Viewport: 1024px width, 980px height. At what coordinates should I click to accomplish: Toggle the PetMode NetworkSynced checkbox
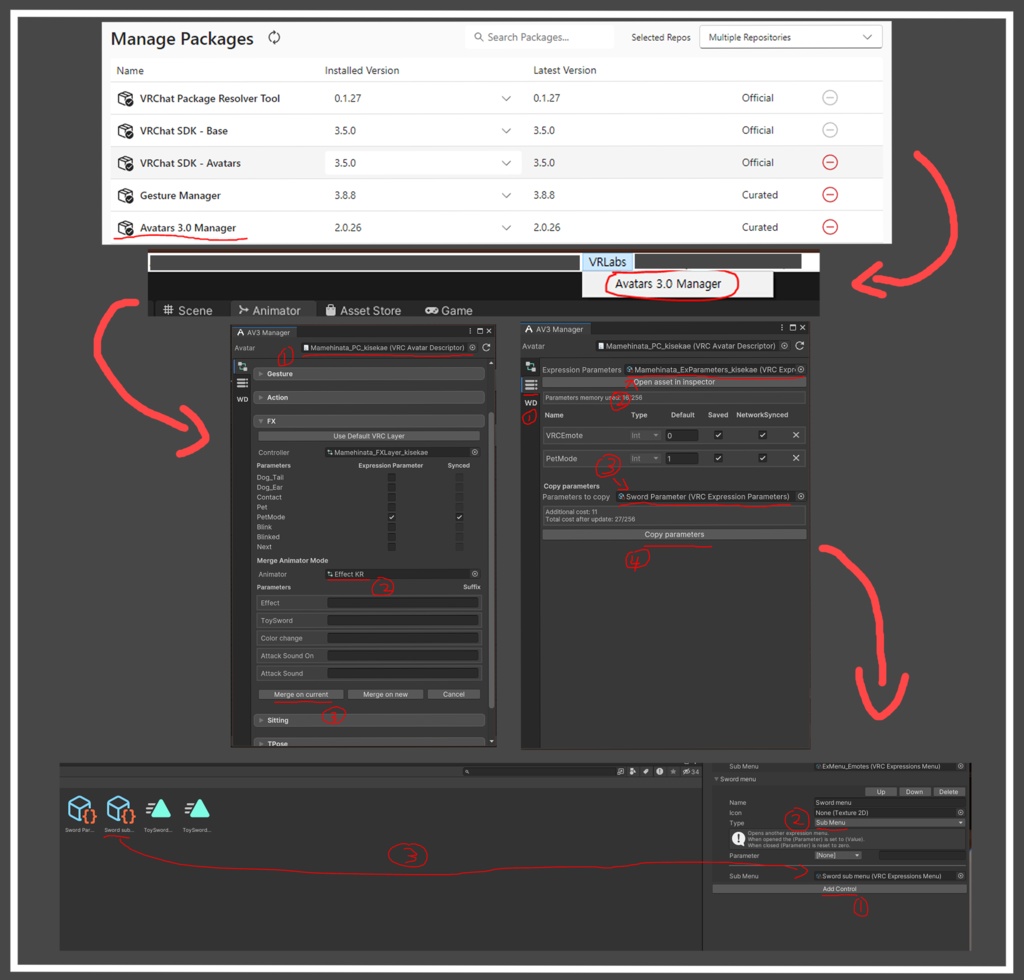762,458
